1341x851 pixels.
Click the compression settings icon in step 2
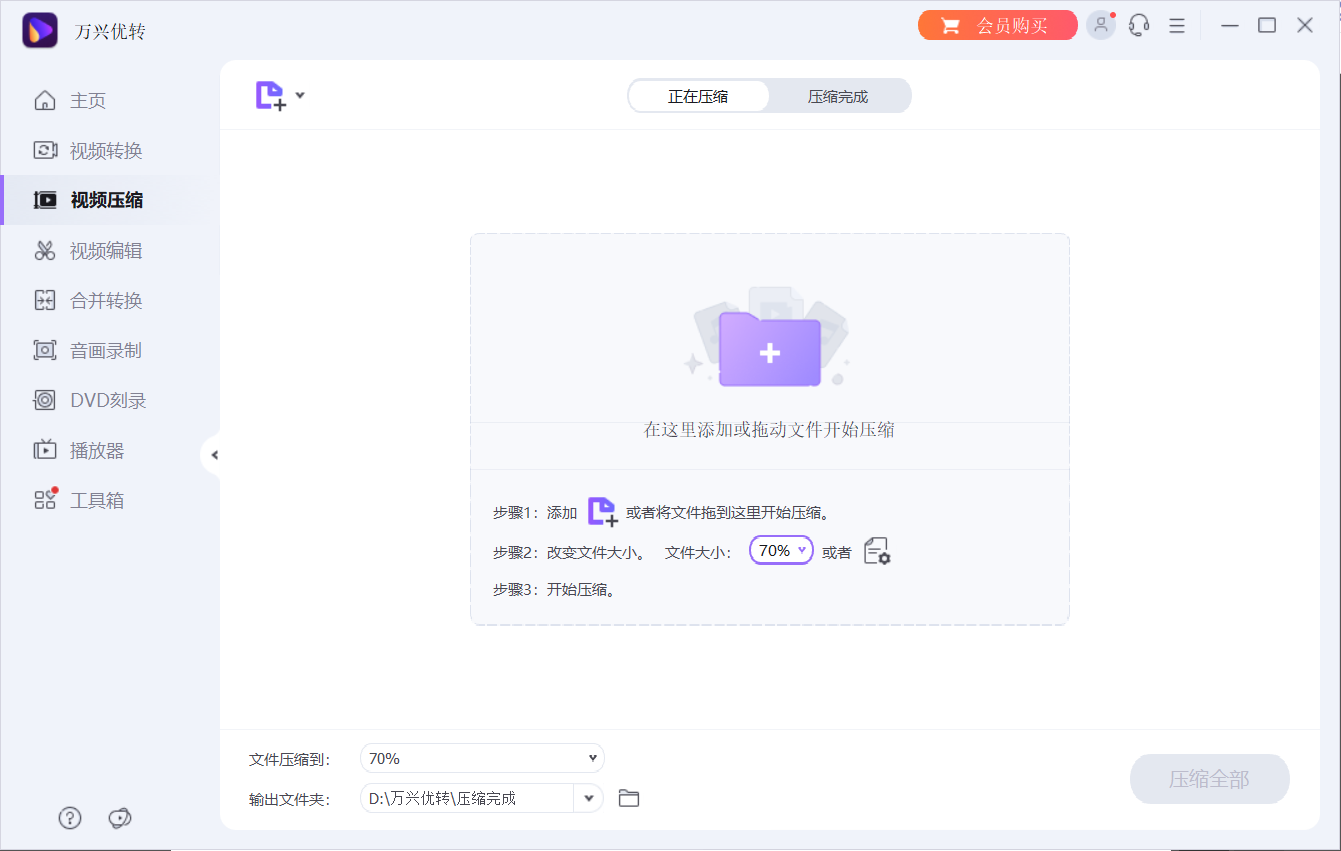[877, 551]
